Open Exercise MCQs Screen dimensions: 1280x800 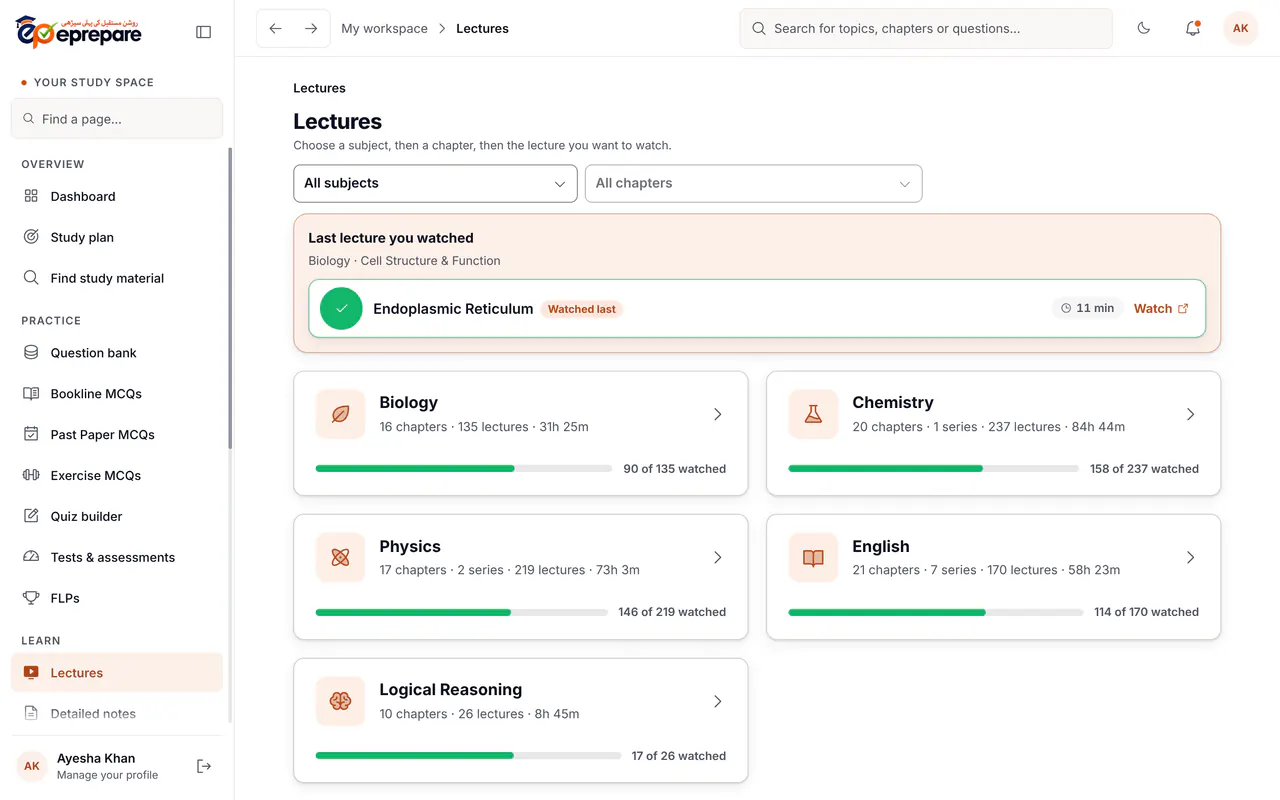click(x=117, y=476)
